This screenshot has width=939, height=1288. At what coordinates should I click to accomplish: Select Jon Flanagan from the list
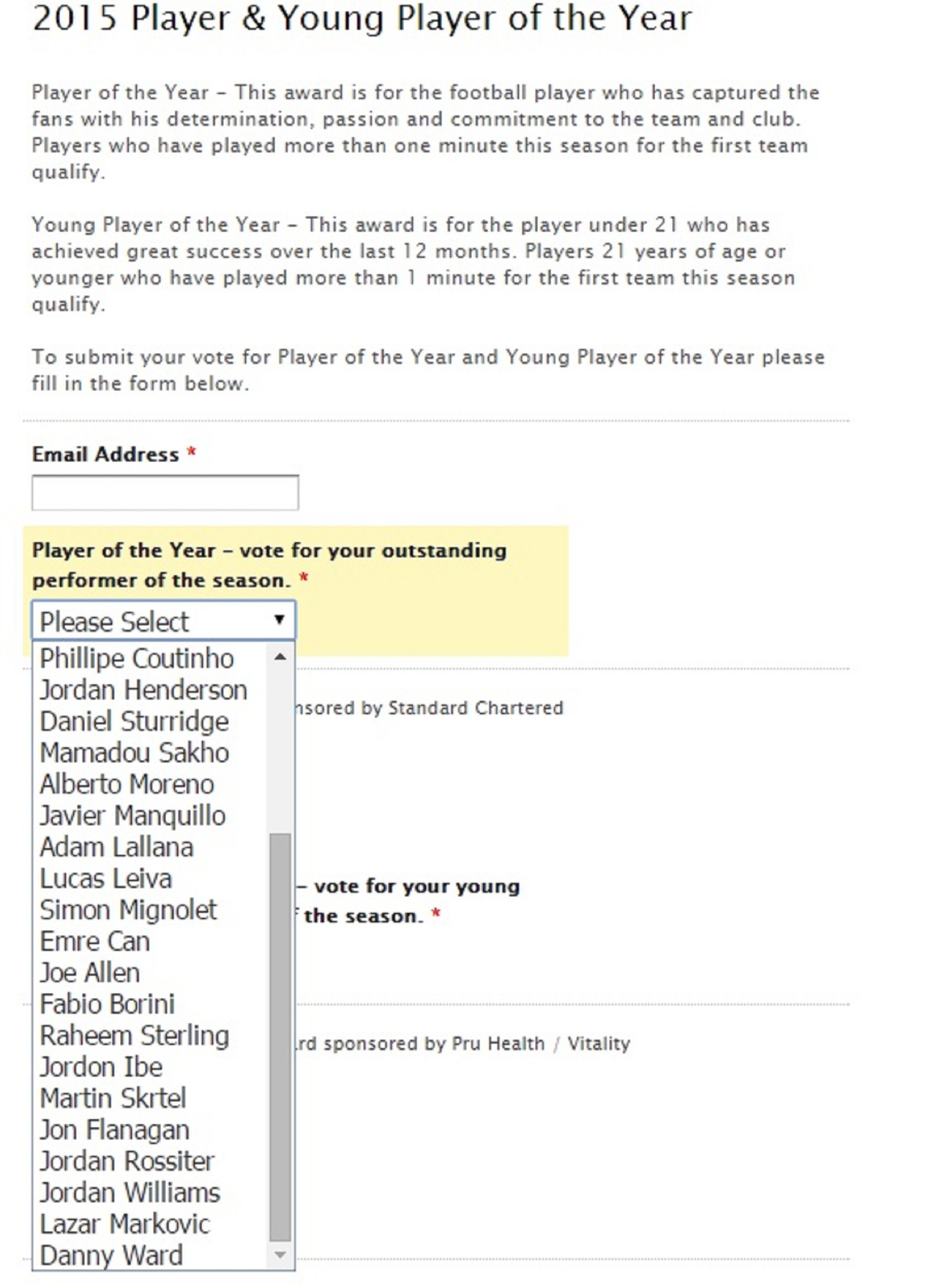pyautogui.click(x=113, y=1130)
